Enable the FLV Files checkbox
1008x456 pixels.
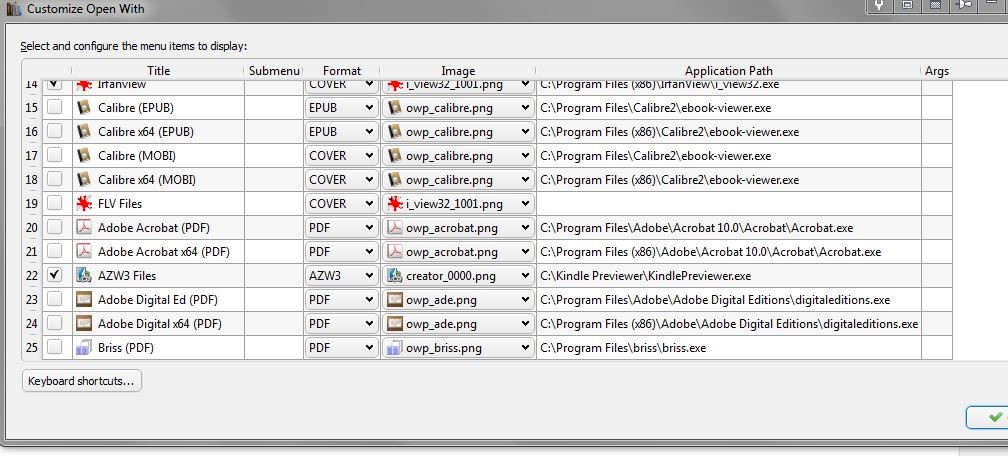coord(55,203)
